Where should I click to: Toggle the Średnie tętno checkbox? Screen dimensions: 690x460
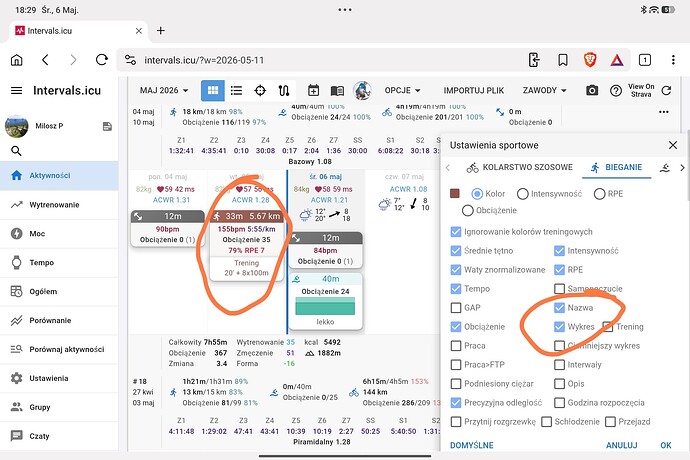click(x=456, y=250)
